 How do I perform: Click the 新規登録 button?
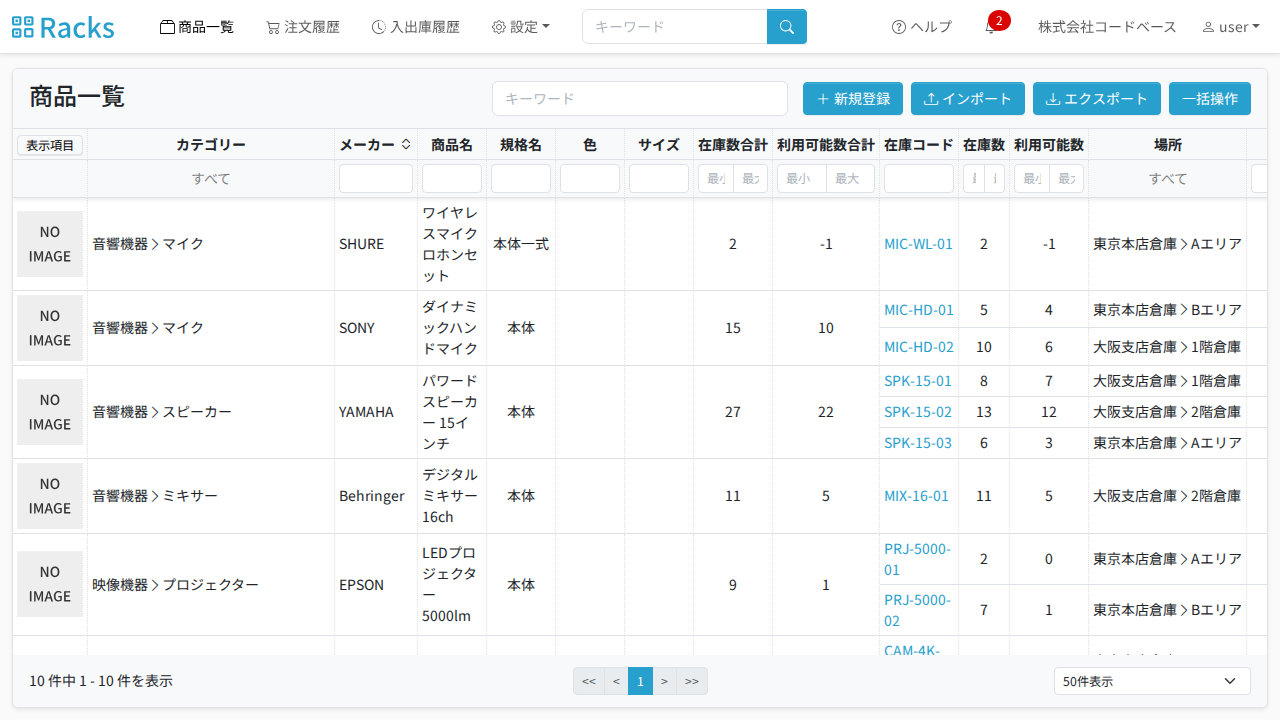(853, 99)
